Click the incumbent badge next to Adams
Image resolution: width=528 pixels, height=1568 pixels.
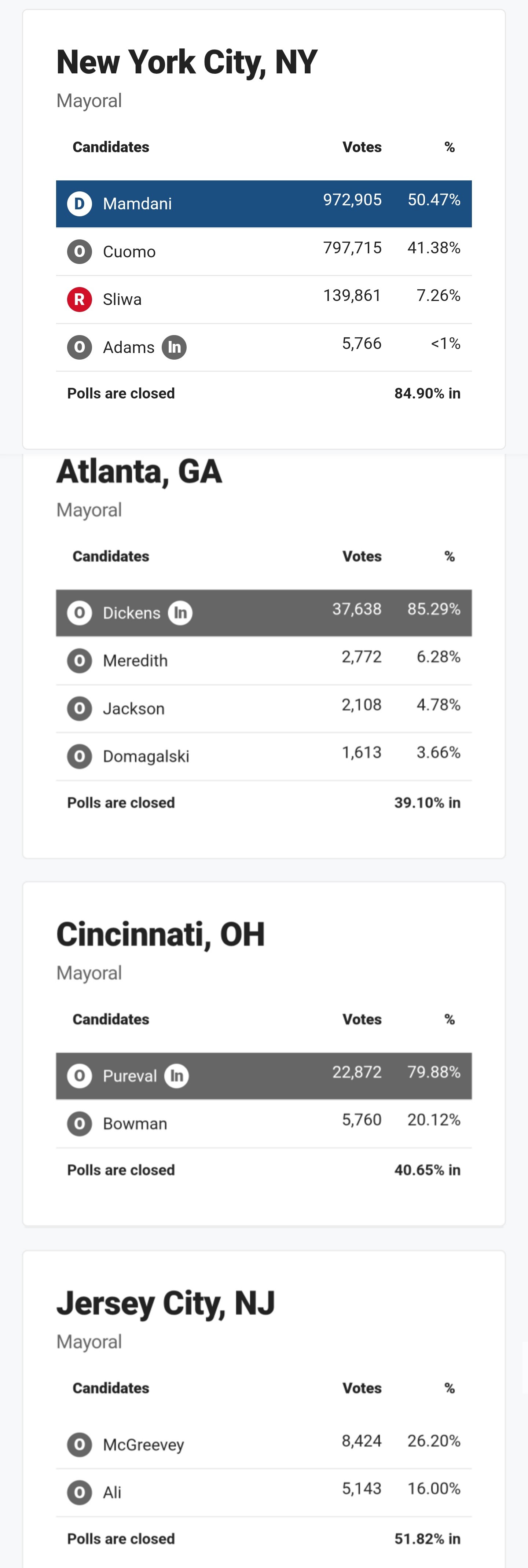(174, 348)
